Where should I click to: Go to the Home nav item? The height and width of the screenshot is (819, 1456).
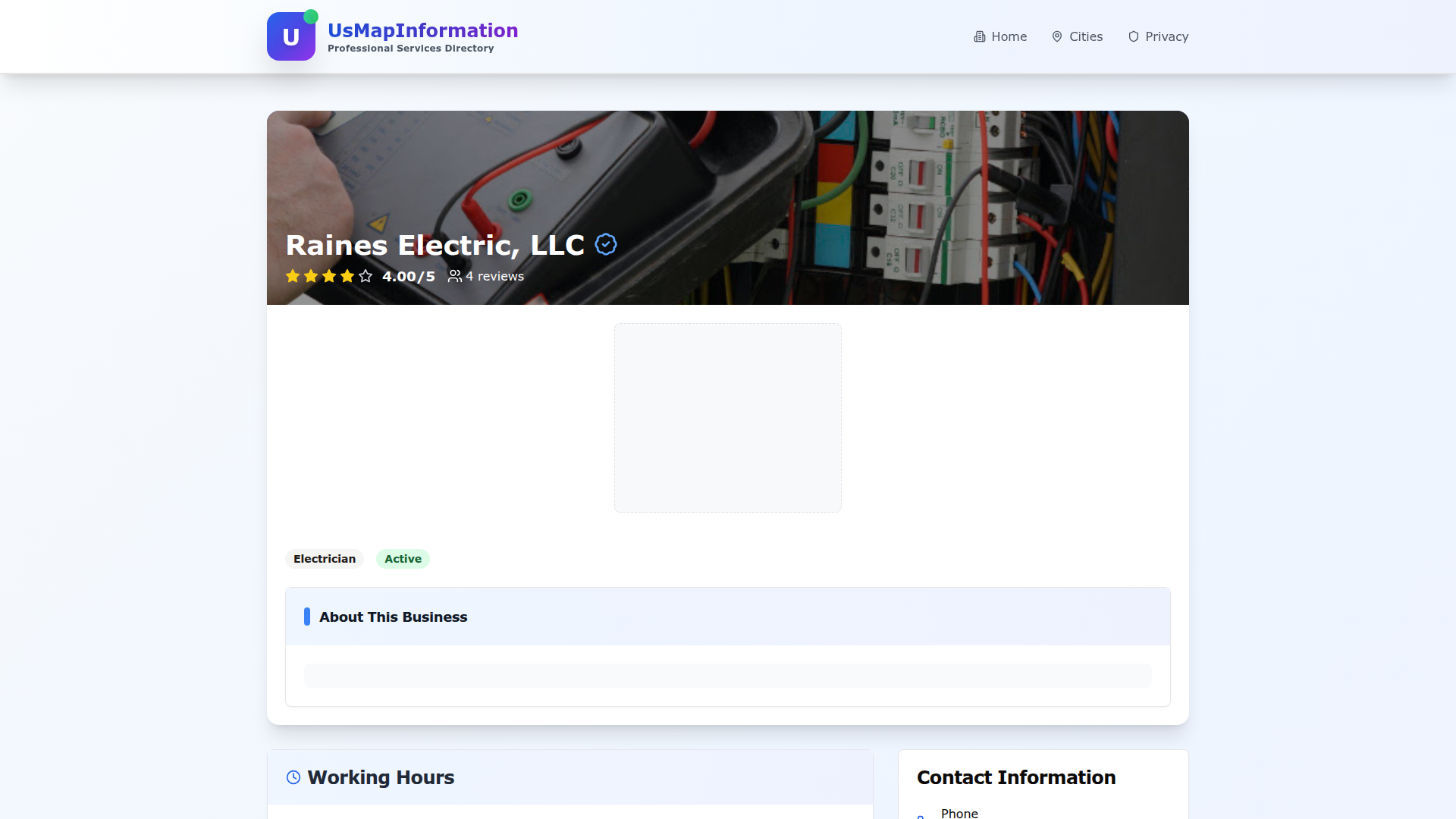click(x=1000, y=36)
